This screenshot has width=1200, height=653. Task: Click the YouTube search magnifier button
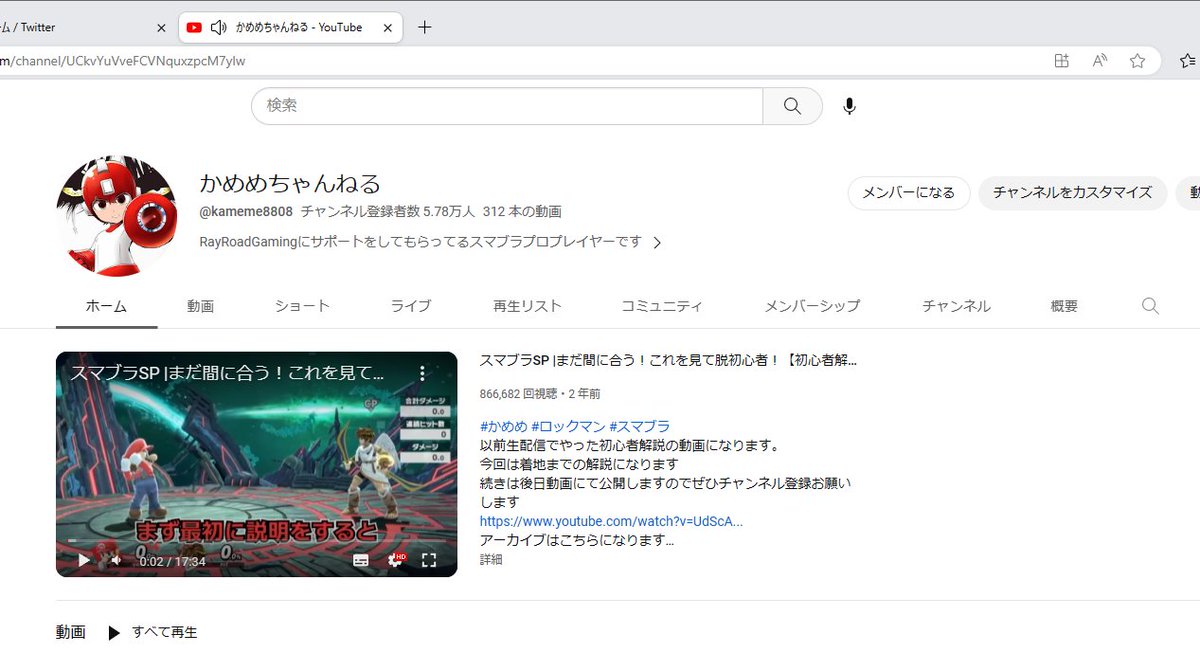pyautogui.click(x=792, y=106)
